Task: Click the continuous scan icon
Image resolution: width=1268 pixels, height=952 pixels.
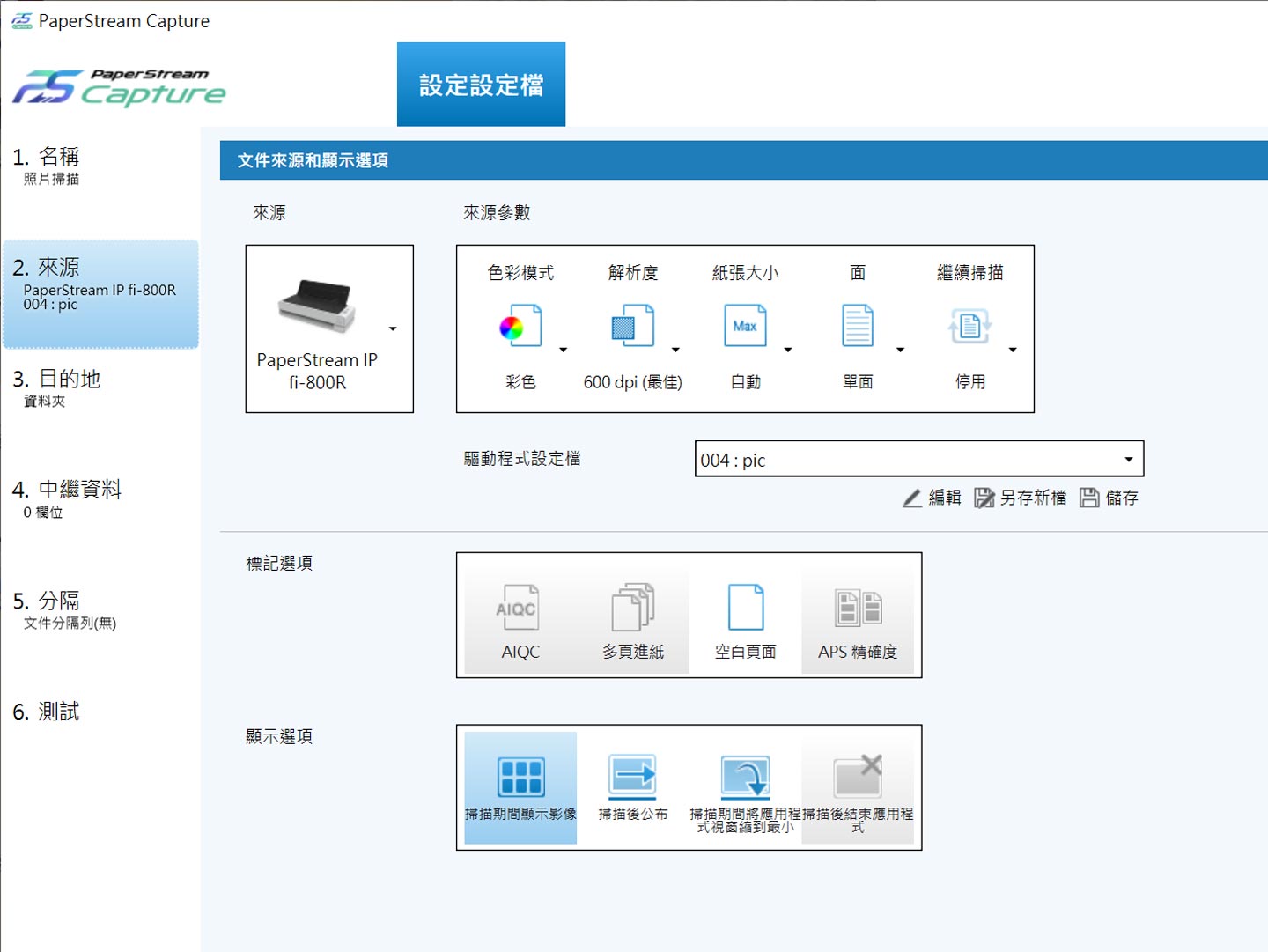Action: (970, 327)
